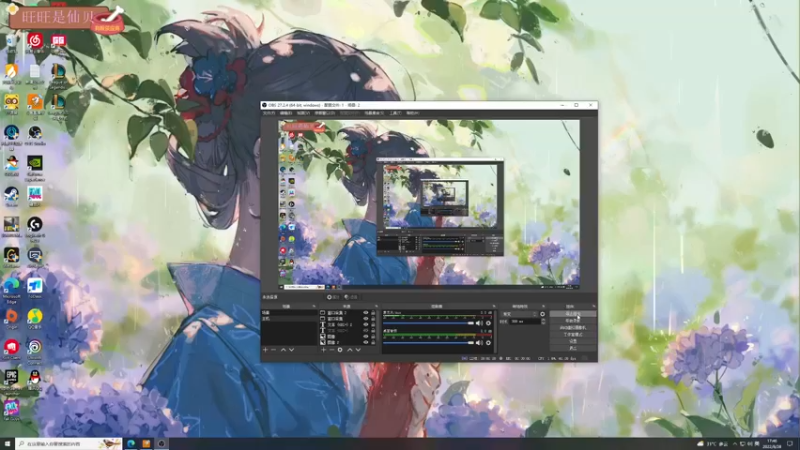The height and width of the screenshot is (450, 800).
Task: Open the 文件 menu in OBS
Action: tap(269, 113)
